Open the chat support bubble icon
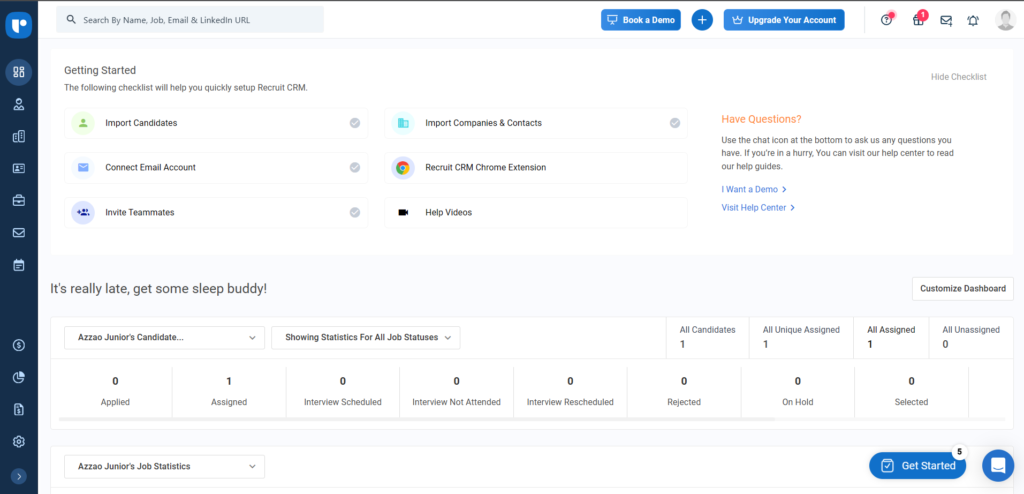 coord(998,465)
